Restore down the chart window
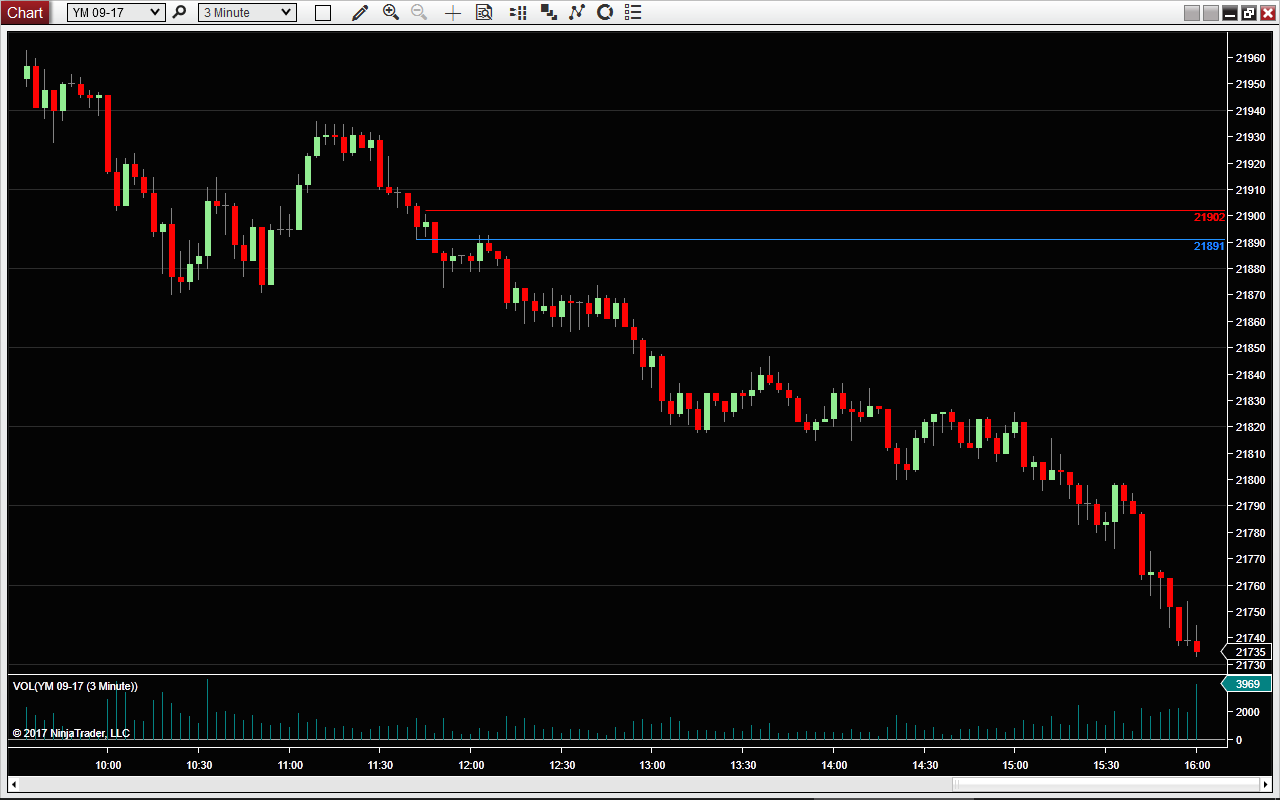1280x800 pixels. tap(1249, 13)
